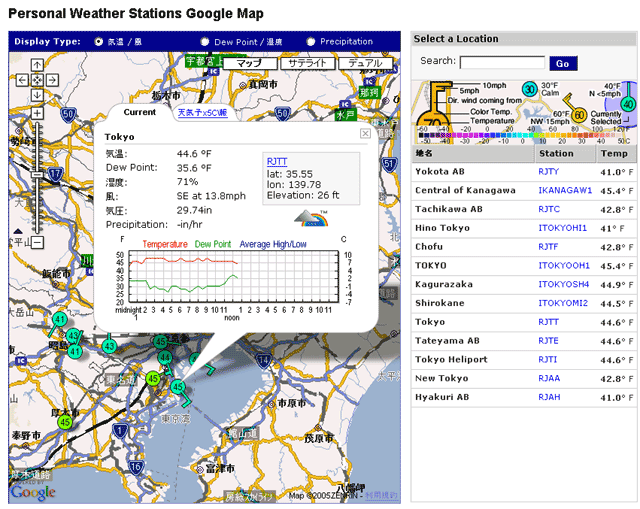640x509 pixels.
Task: Switch to デュアル dual view
Action: point(365,63)
